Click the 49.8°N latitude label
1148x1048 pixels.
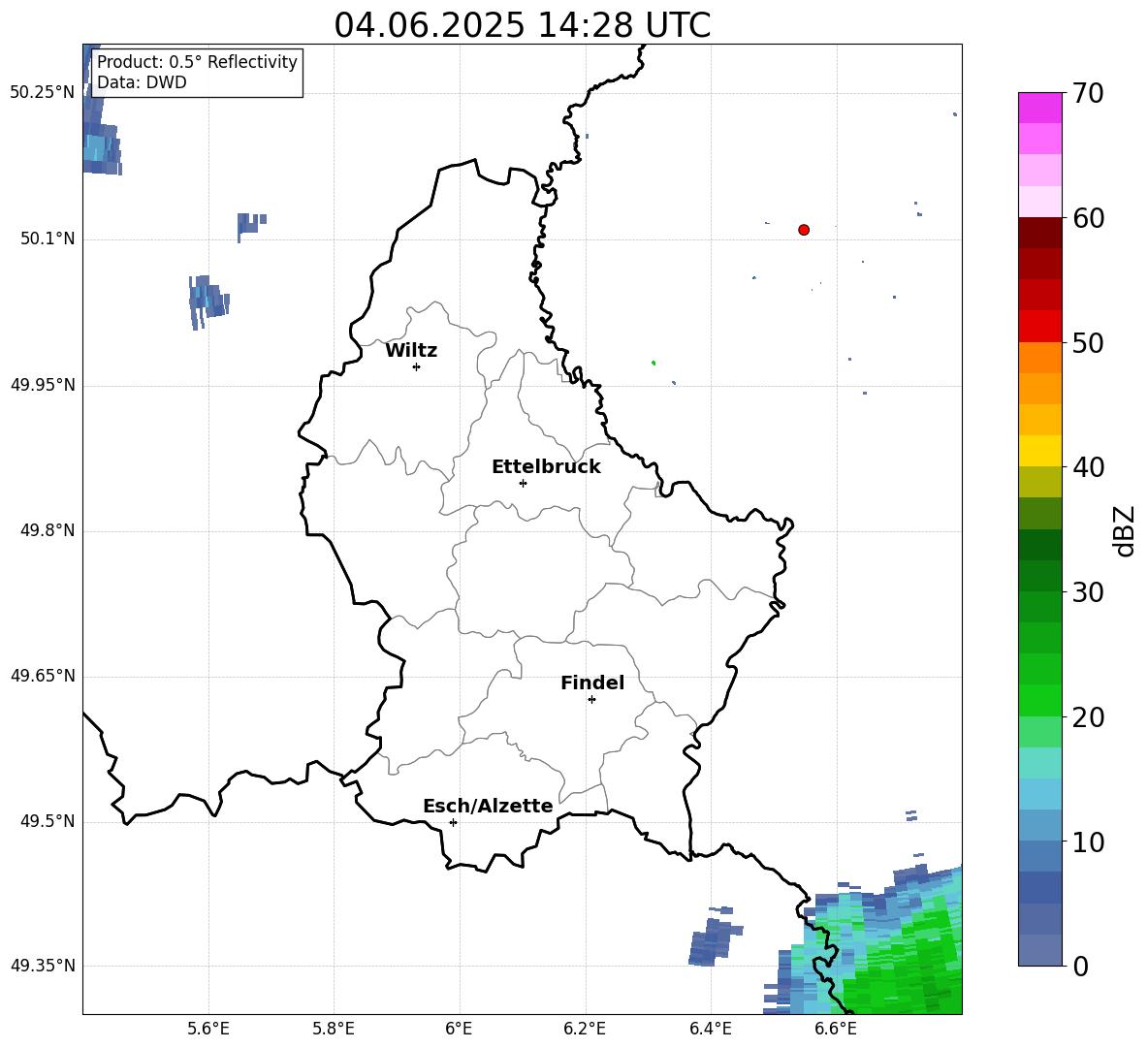pos(48,530)
